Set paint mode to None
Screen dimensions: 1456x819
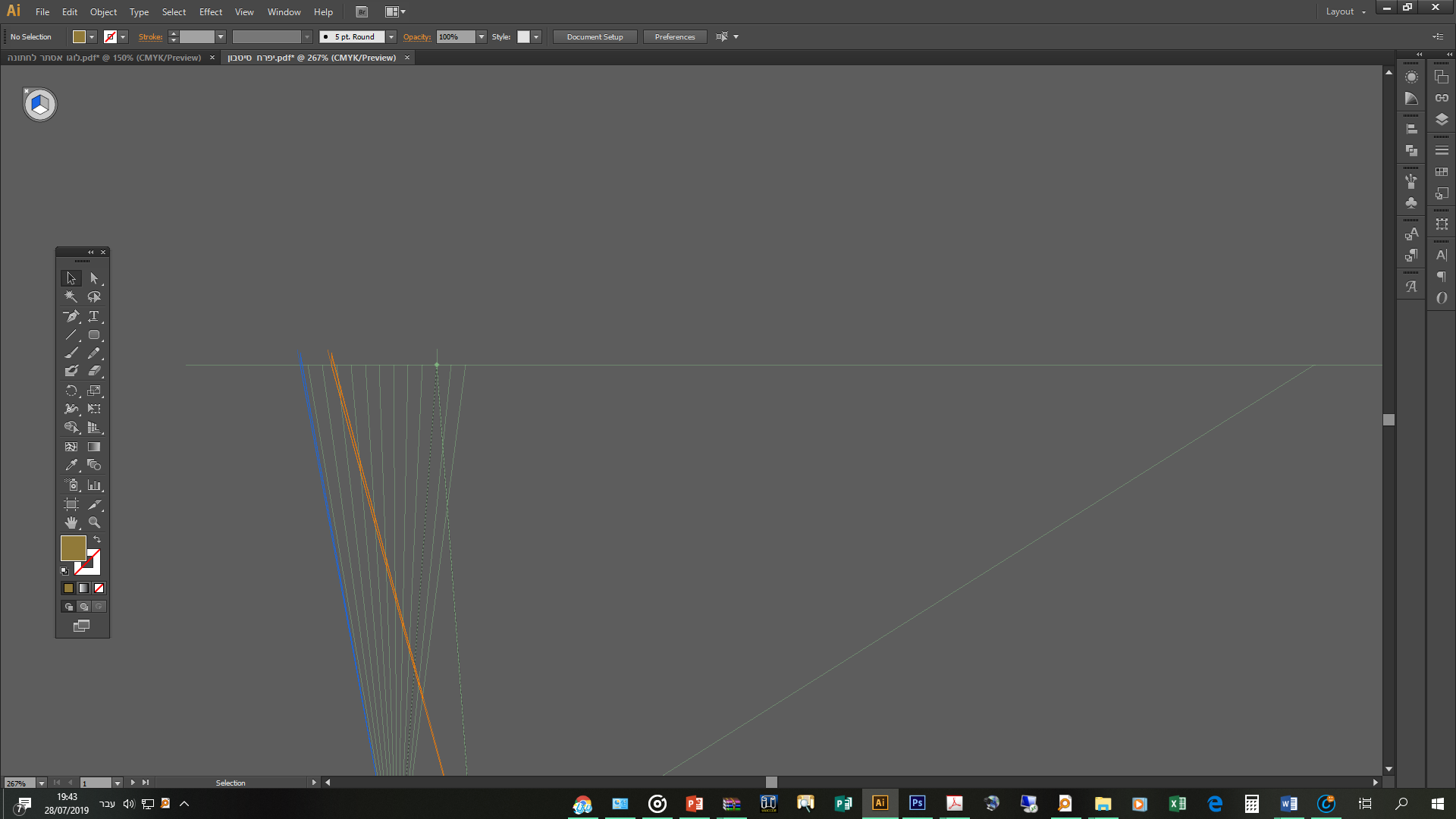[99, 588]
